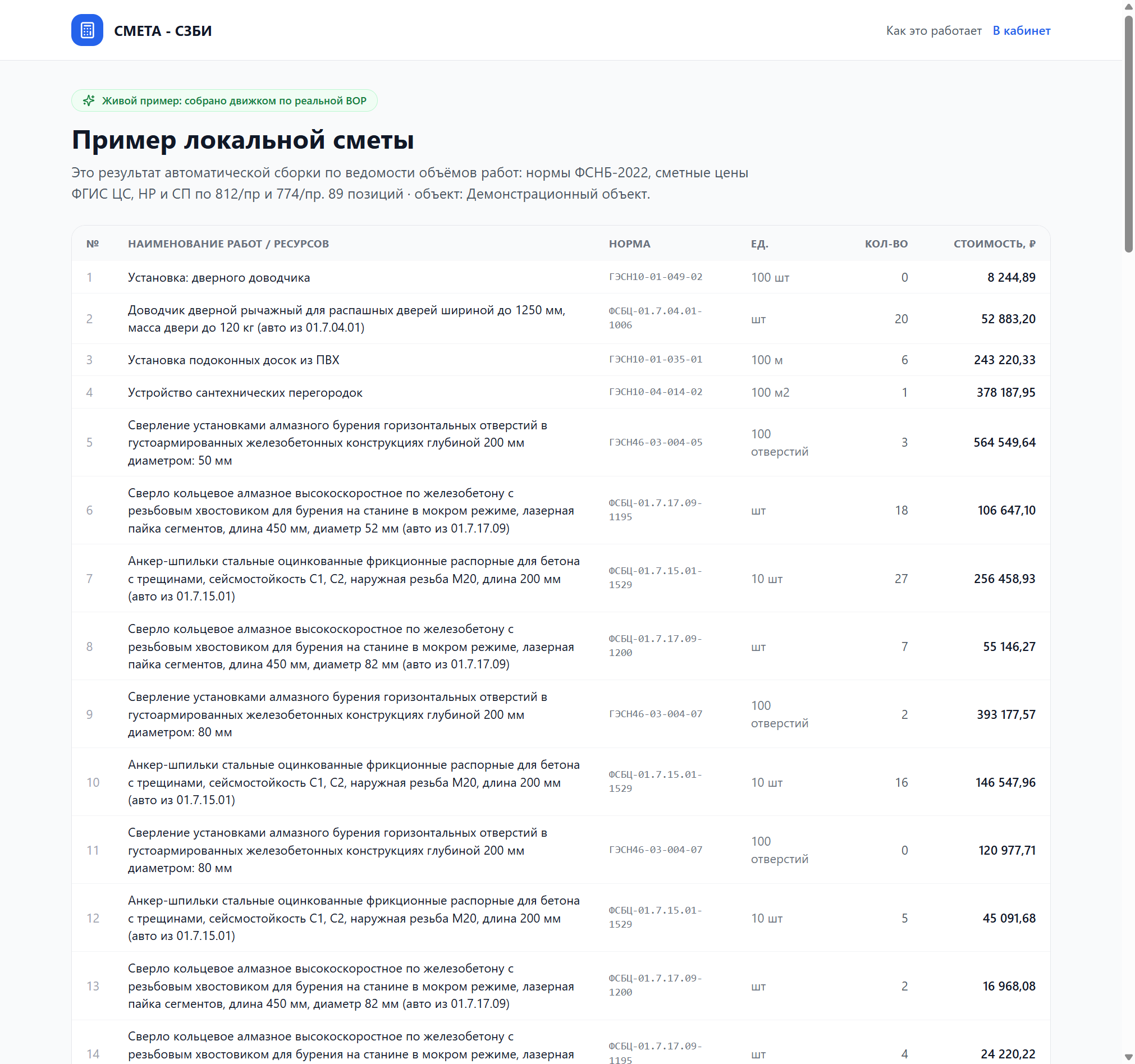Click norm code 'ГЭСН46-03-004-05'

656,442
